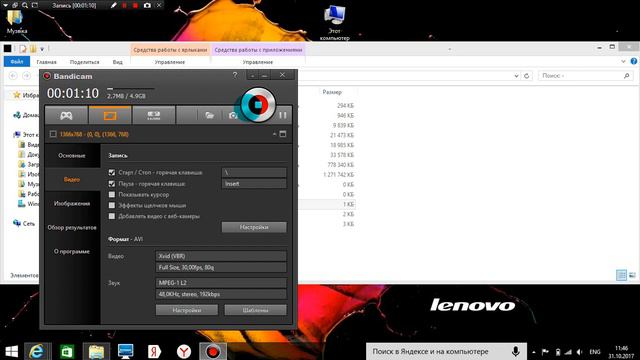The height and width of the screenshot is (360, 640).
Task: Open Музыка desktop folder icon
Action: [16, 21]
